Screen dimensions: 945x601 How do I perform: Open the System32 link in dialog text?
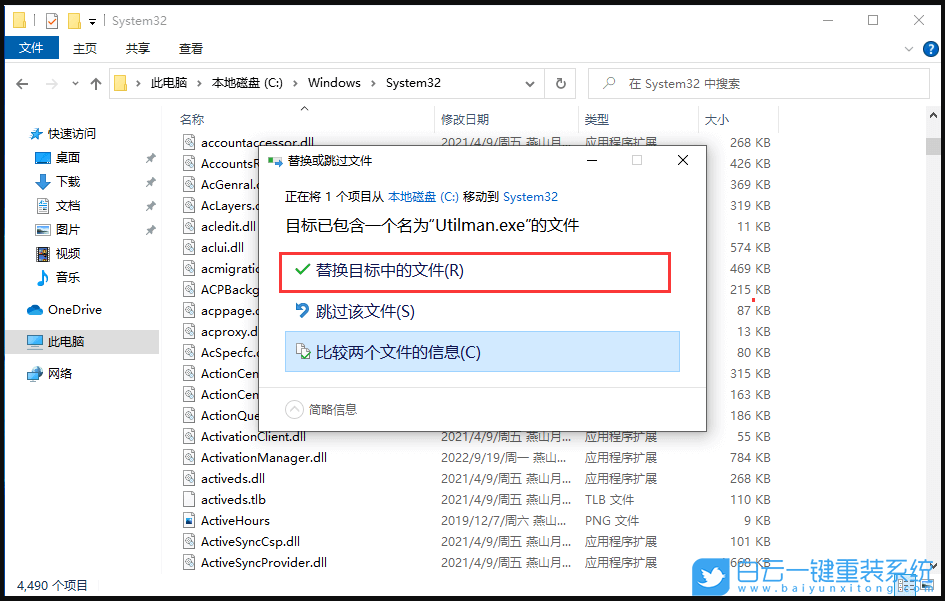click(530, 196)
